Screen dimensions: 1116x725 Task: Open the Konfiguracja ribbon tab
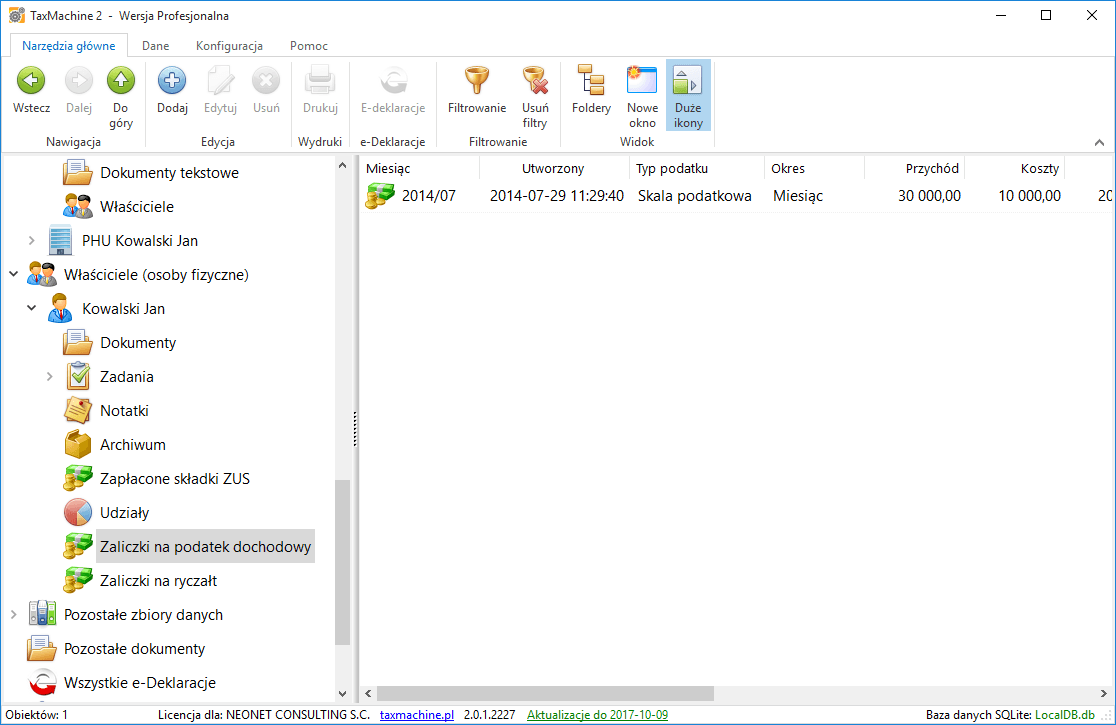click(x=229, y=46)
